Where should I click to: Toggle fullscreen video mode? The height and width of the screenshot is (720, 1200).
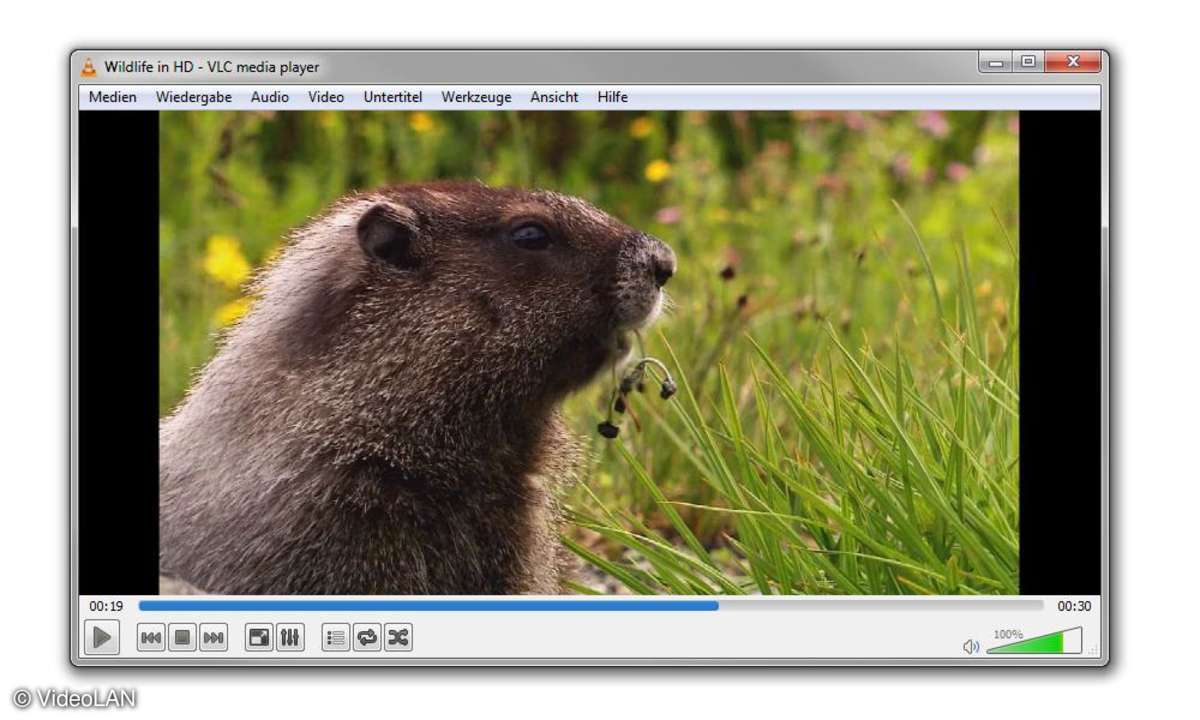[259, 638]
